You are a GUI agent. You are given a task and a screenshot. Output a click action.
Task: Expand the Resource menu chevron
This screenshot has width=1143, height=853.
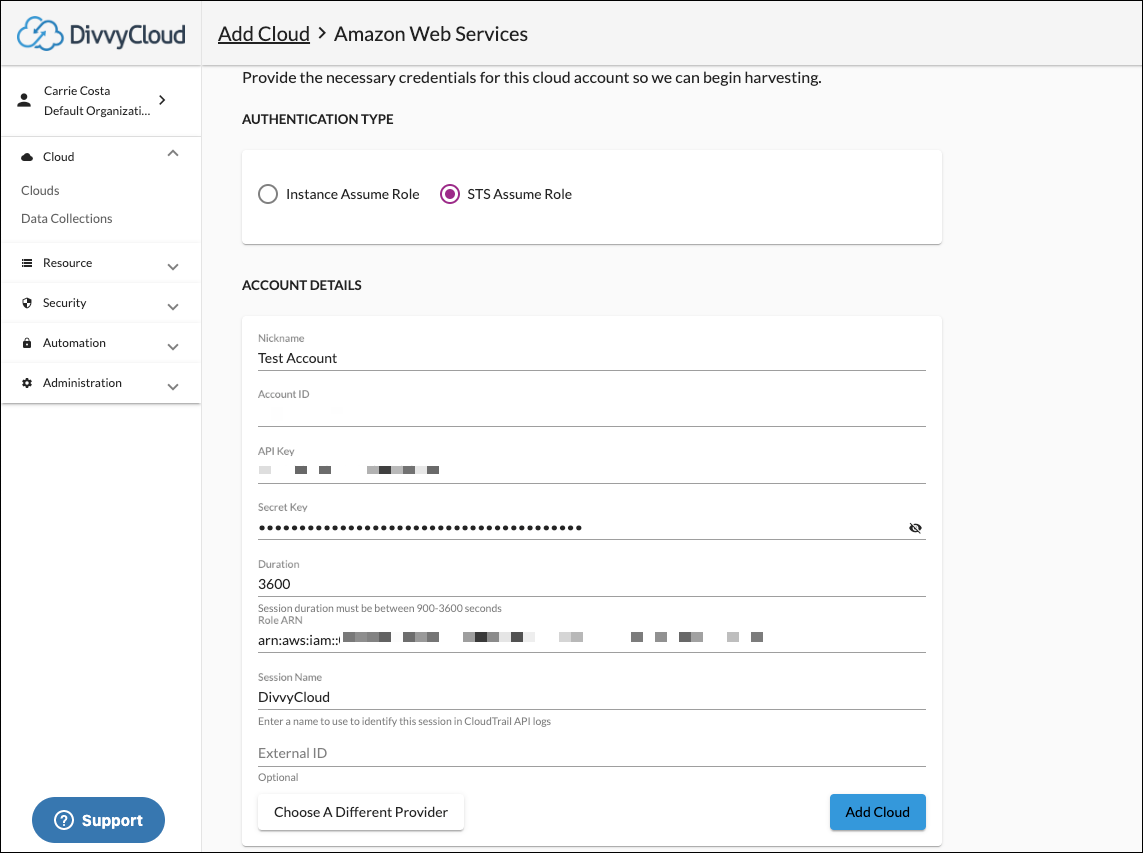[x=173, y=267]
